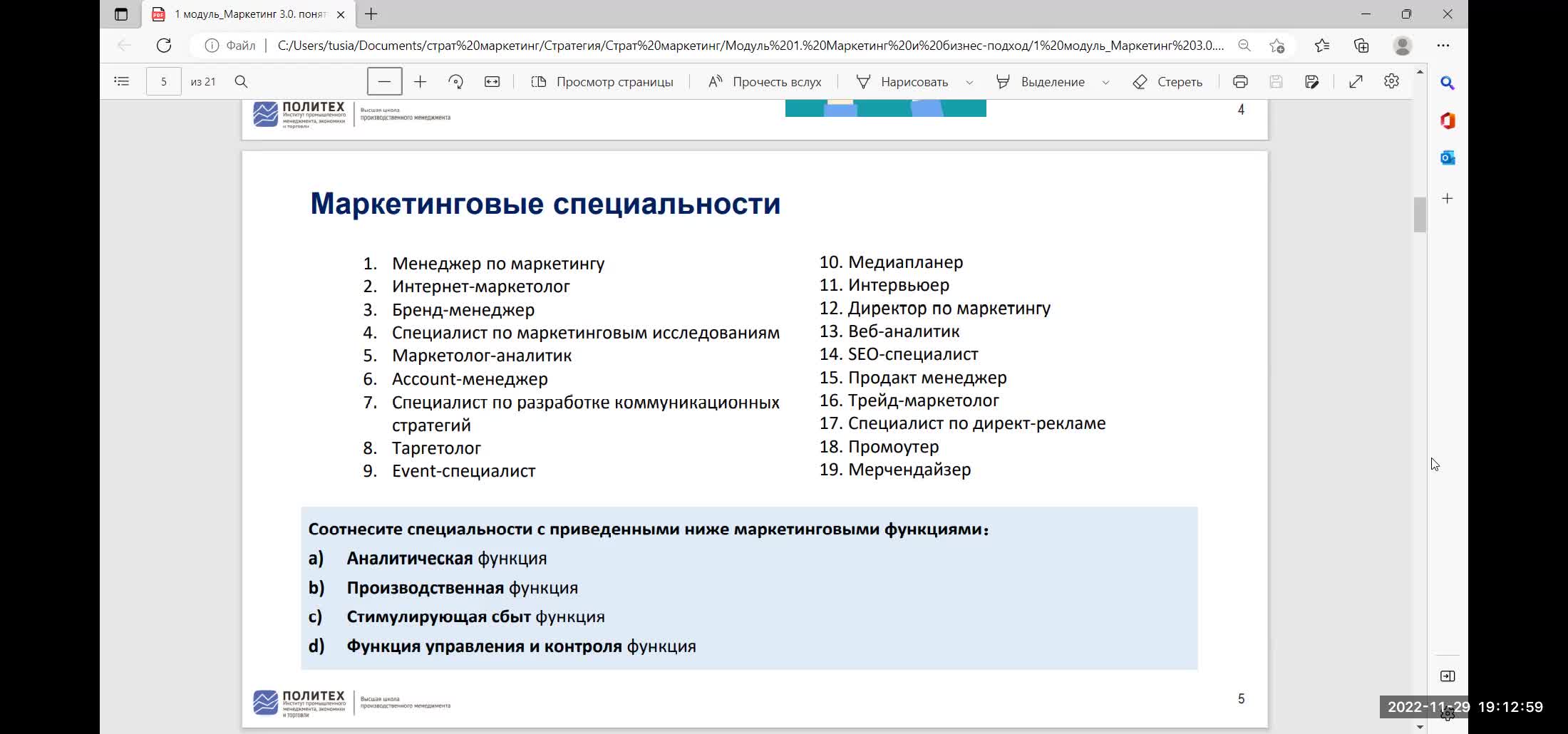Click the Save icon in the PDF toolbar

coord(1276,82)
